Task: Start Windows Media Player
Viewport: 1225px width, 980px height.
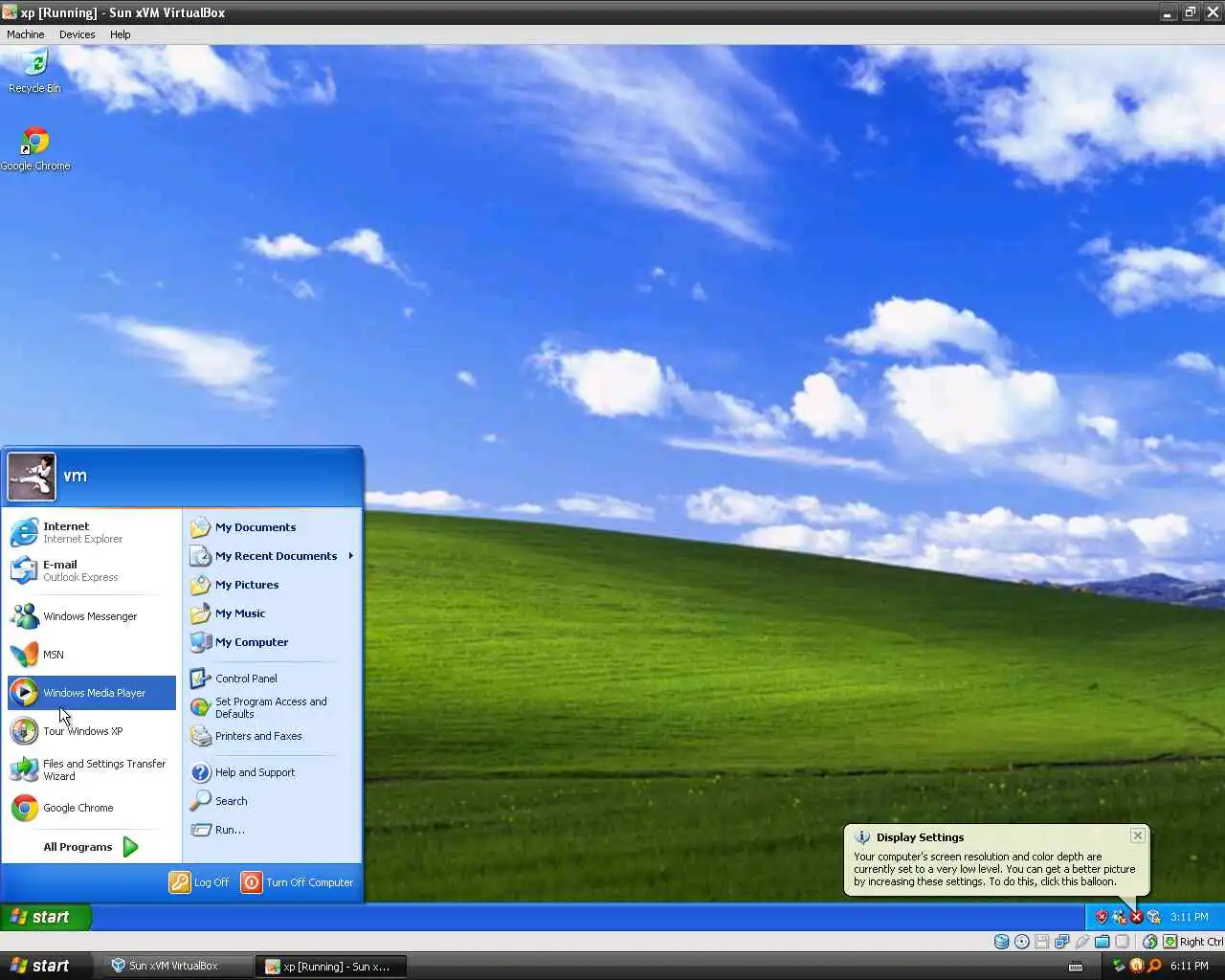Action: (92, 693)
